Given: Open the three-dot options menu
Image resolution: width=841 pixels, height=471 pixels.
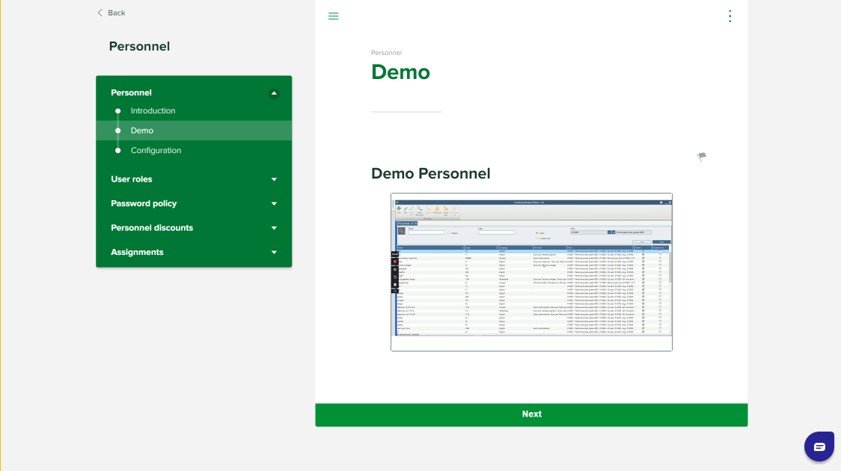Looking at the screenshot, I should tap(729, 16).
